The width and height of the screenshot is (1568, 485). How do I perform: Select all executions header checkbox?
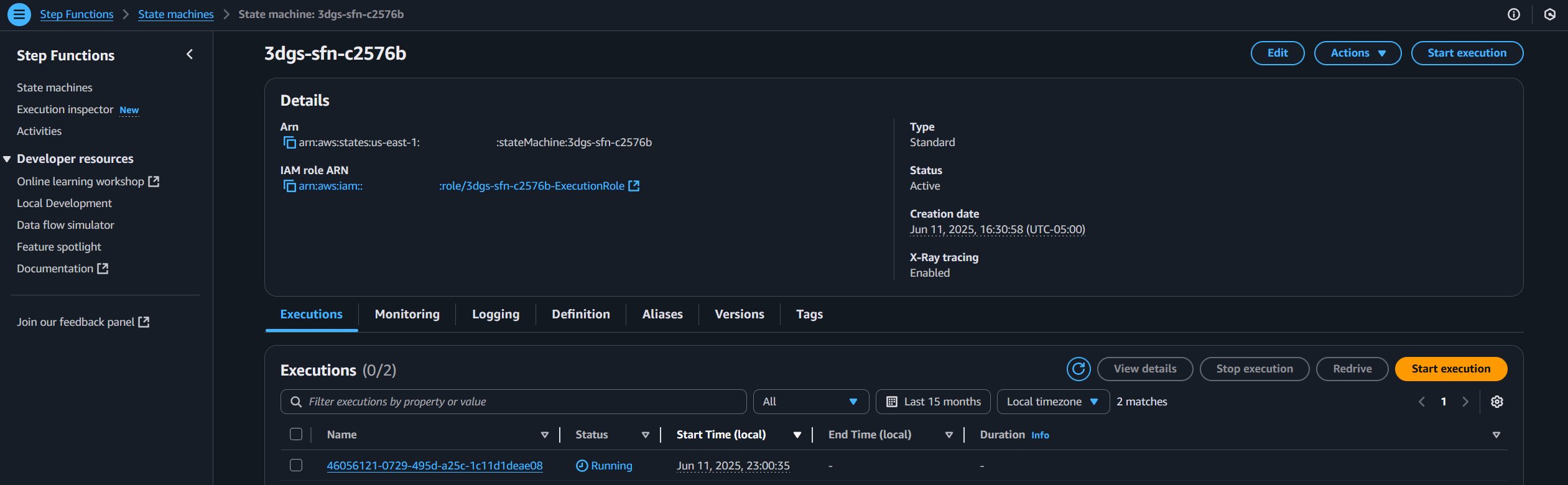[296, 434]
